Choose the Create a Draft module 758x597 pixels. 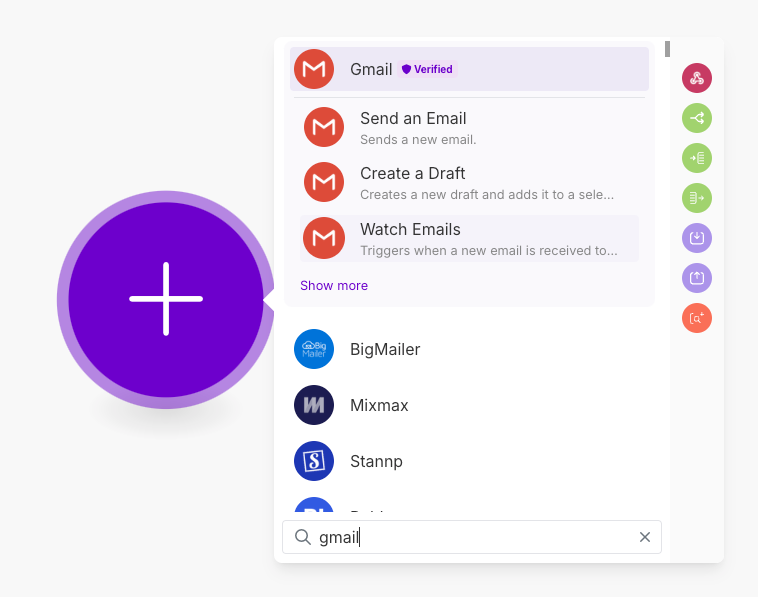pos(469,183)
